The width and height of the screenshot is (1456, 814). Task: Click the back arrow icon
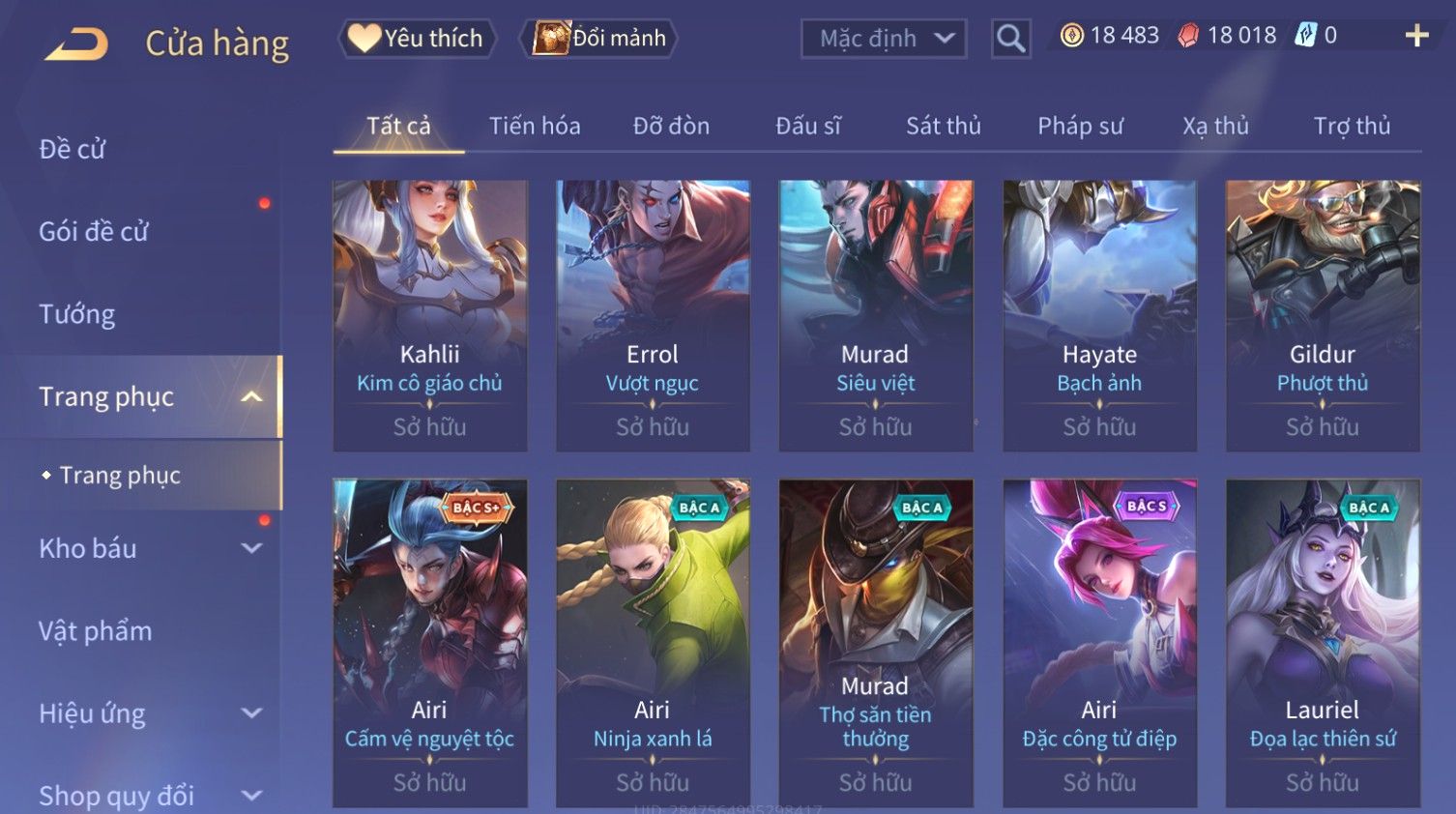(x=76, y=44)
